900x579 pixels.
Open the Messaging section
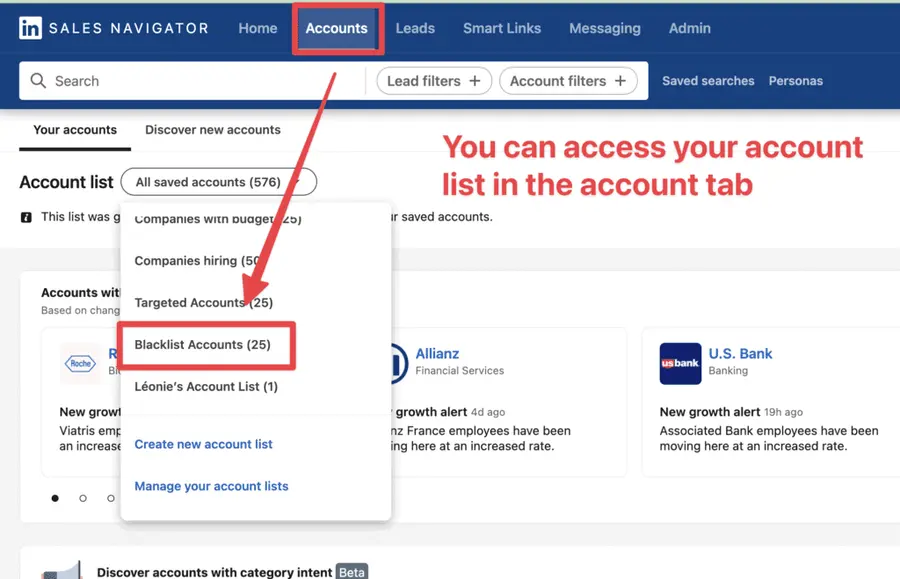(604, 28)
